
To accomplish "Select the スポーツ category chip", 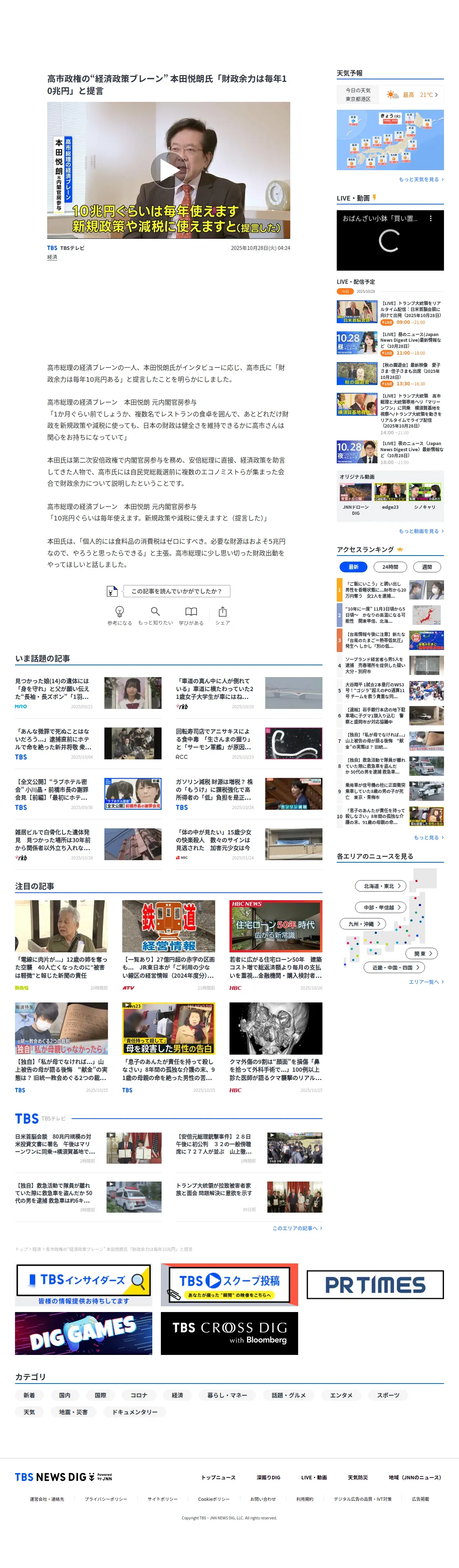I will pos(388,1395).
